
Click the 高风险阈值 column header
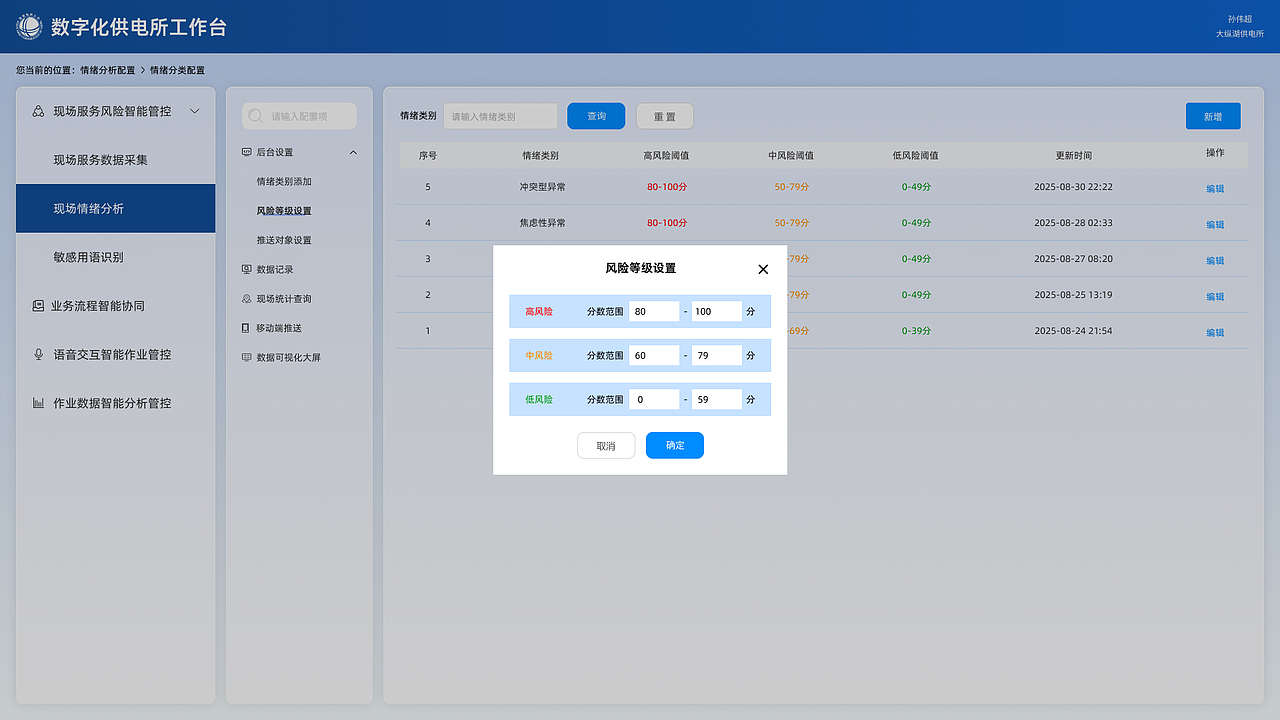[666, 156]
